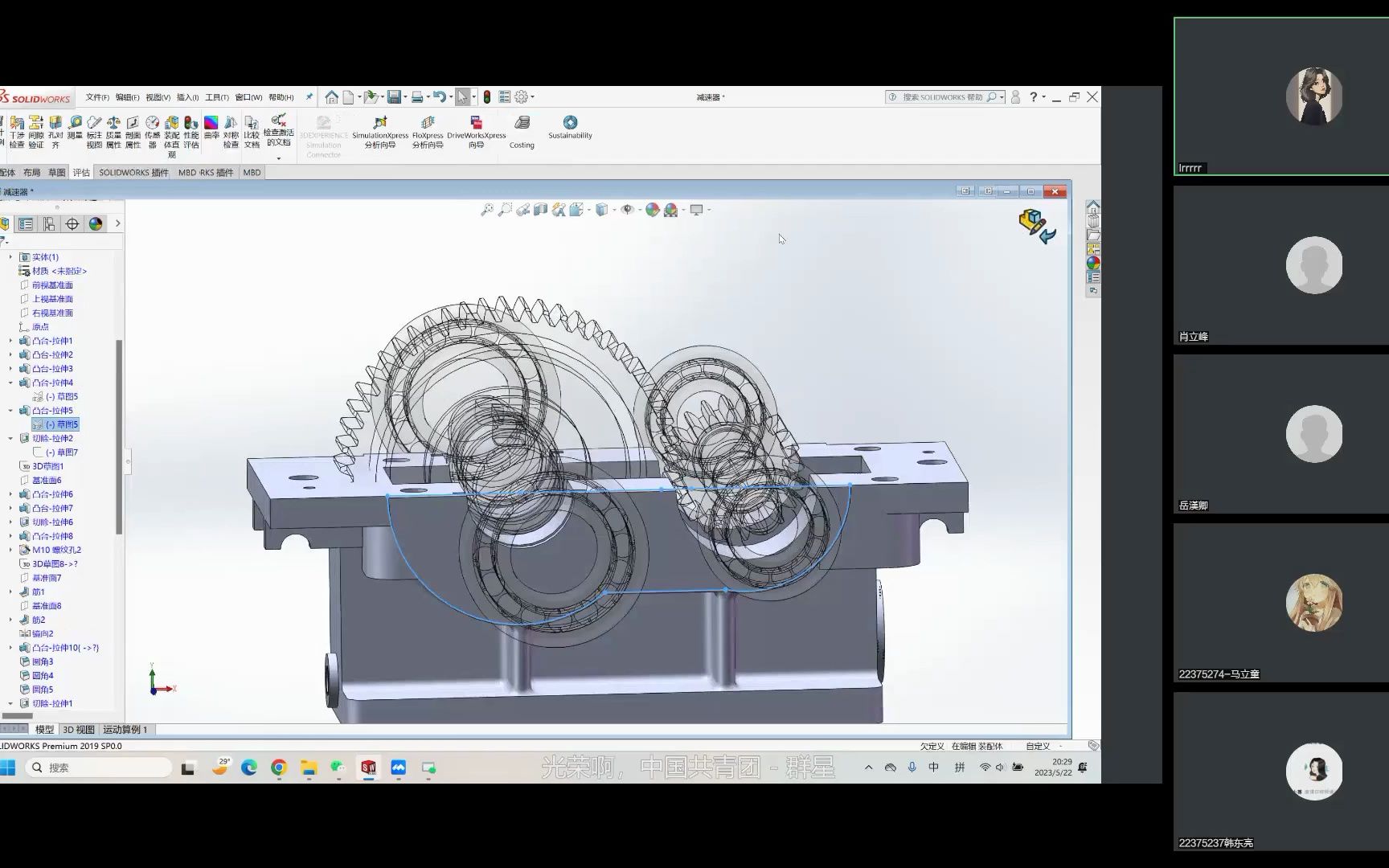Image resolution: width=1389 pixels, height=868 pixels.
Task: Expand the 实体(1) tree node
Action: click(10, 257)
